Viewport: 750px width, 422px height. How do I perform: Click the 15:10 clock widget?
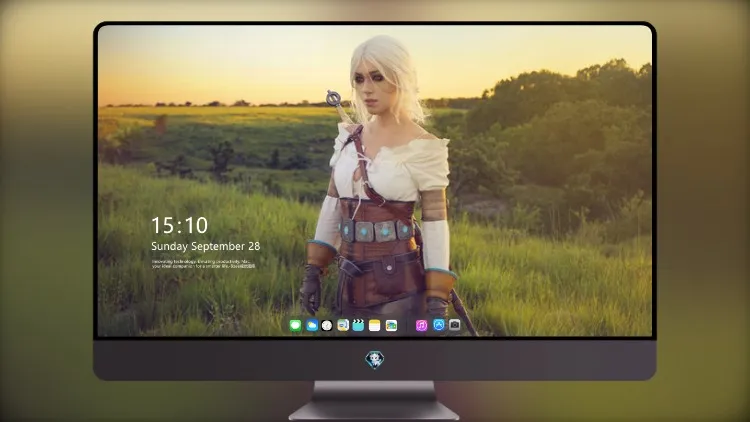click(179, 225)
